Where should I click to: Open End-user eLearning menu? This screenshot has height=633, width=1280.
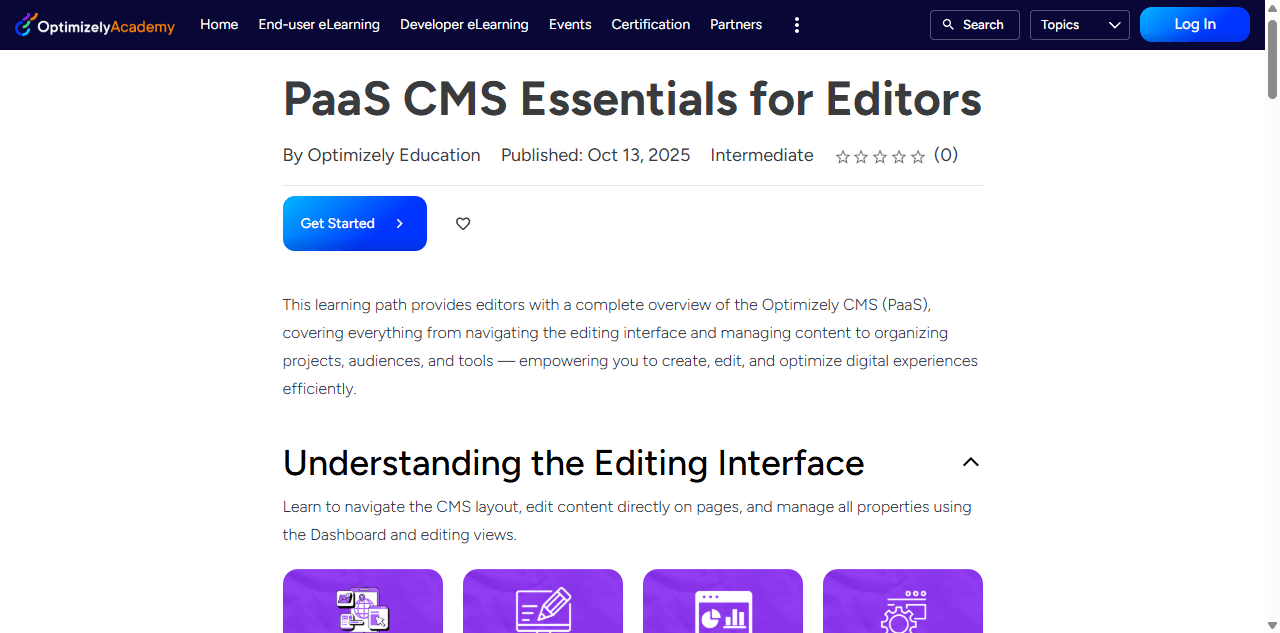tap(319, 25)
